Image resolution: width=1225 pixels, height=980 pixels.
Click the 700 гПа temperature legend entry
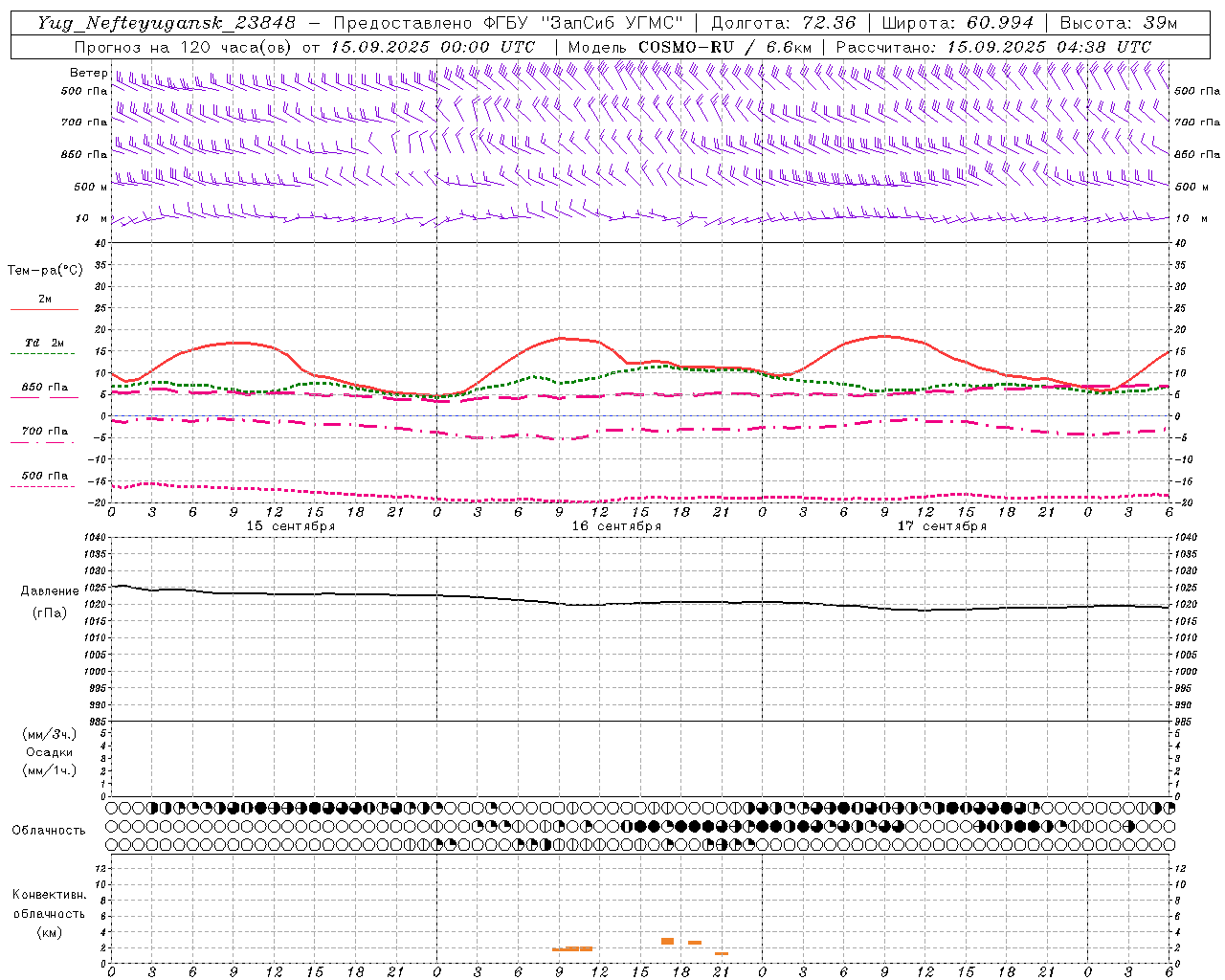45,432
